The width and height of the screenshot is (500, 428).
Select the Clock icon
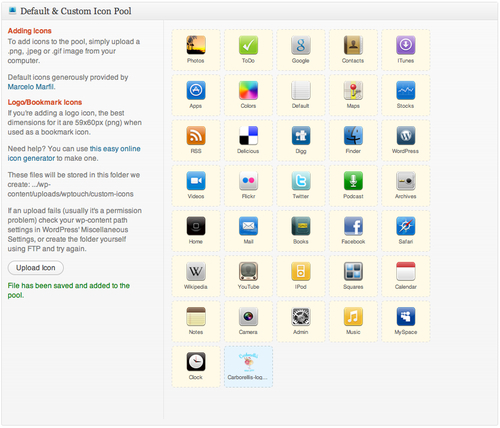tap(196, 362)
